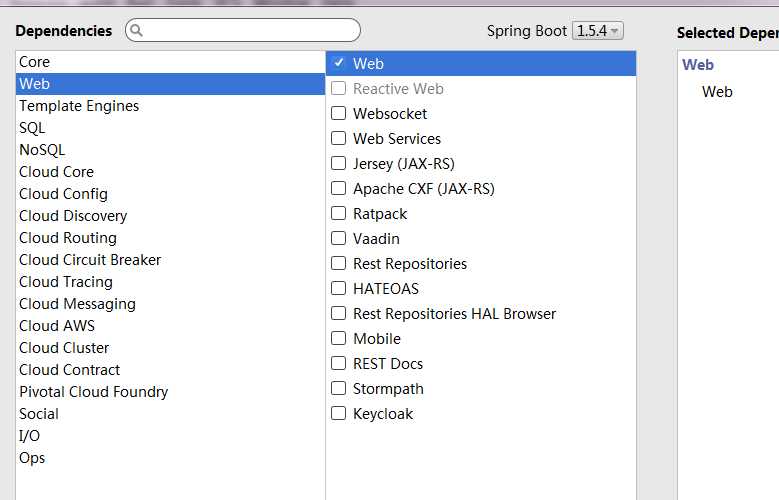Open the Spring Boot version 1.5.4 dropdown

point(598,31)
